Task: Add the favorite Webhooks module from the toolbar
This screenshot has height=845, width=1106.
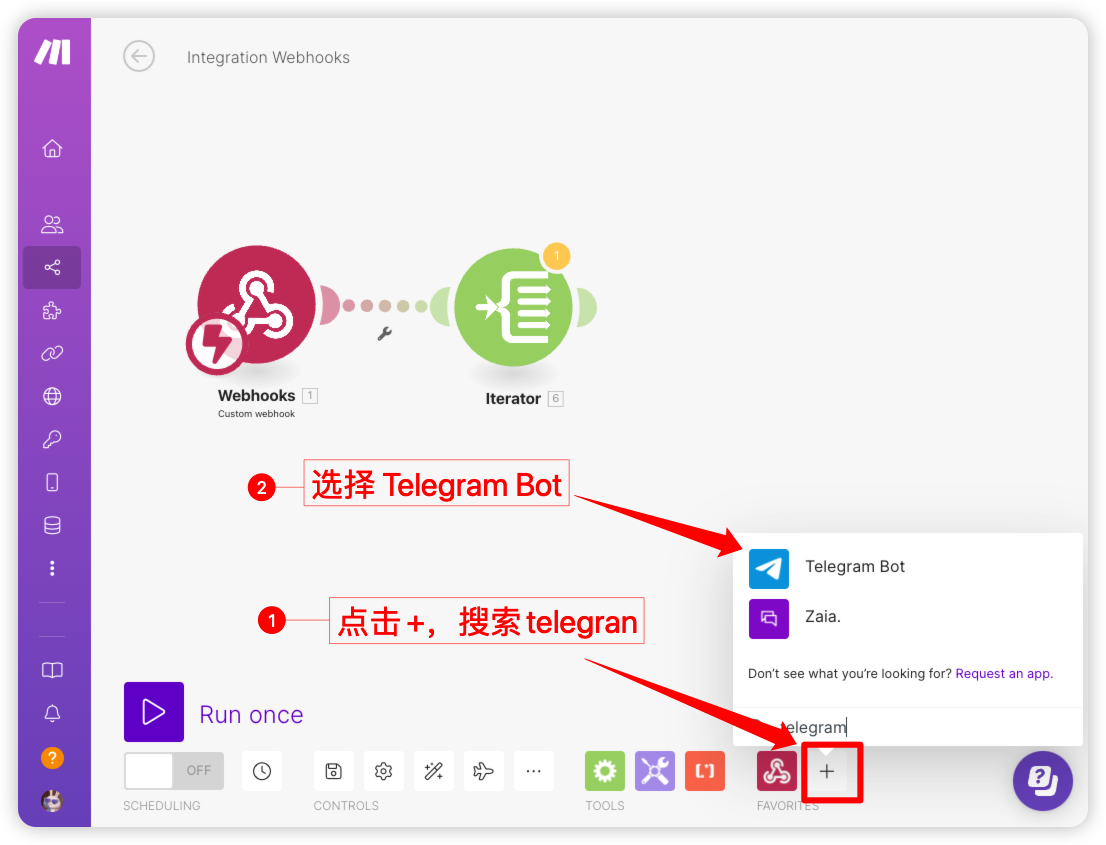Action: pyautogui.click(x=777, y=771)
